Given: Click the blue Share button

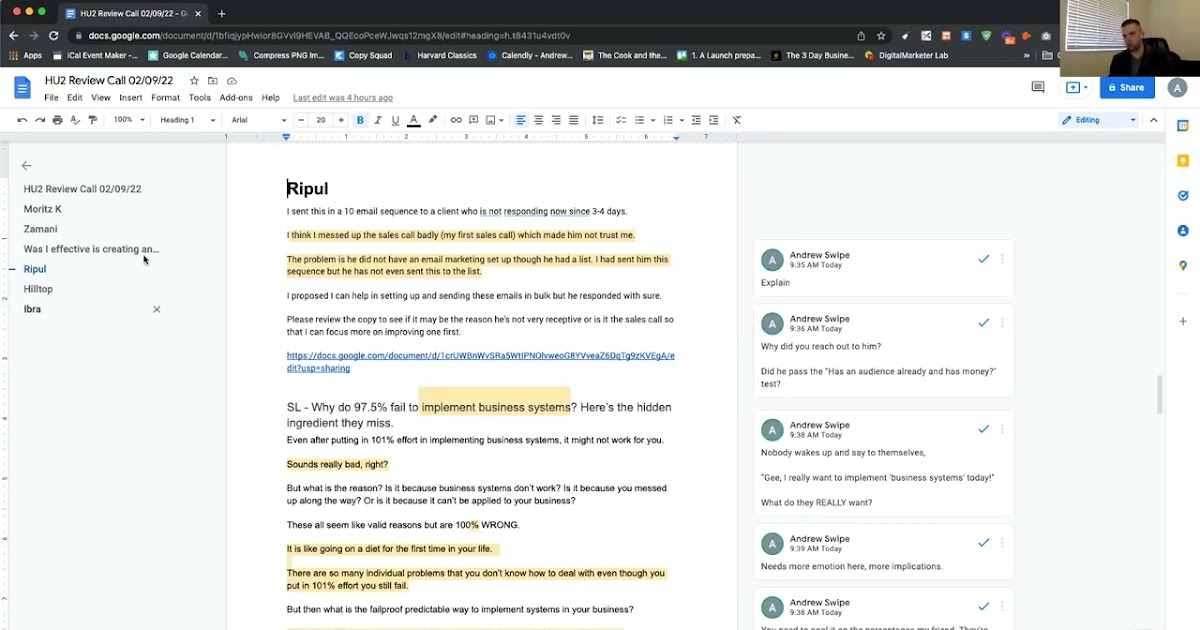Looking at the screenshot, I should (1126, 88).
